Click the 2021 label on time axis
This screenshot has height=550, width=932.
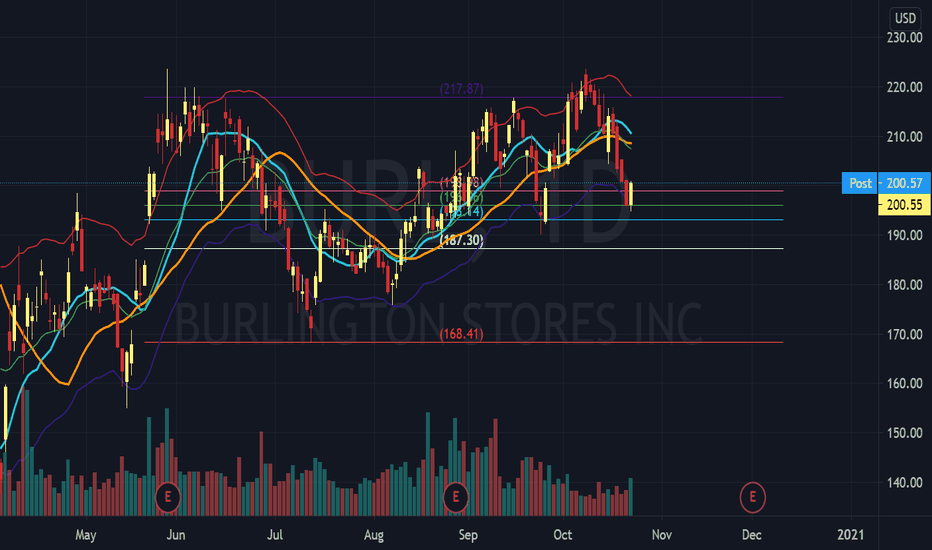(851, 535)
